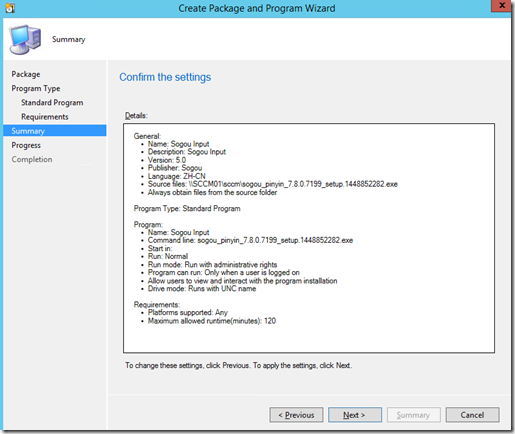Click the Source files path line
The width and height of the screenshot is (515, 434).
273,184
